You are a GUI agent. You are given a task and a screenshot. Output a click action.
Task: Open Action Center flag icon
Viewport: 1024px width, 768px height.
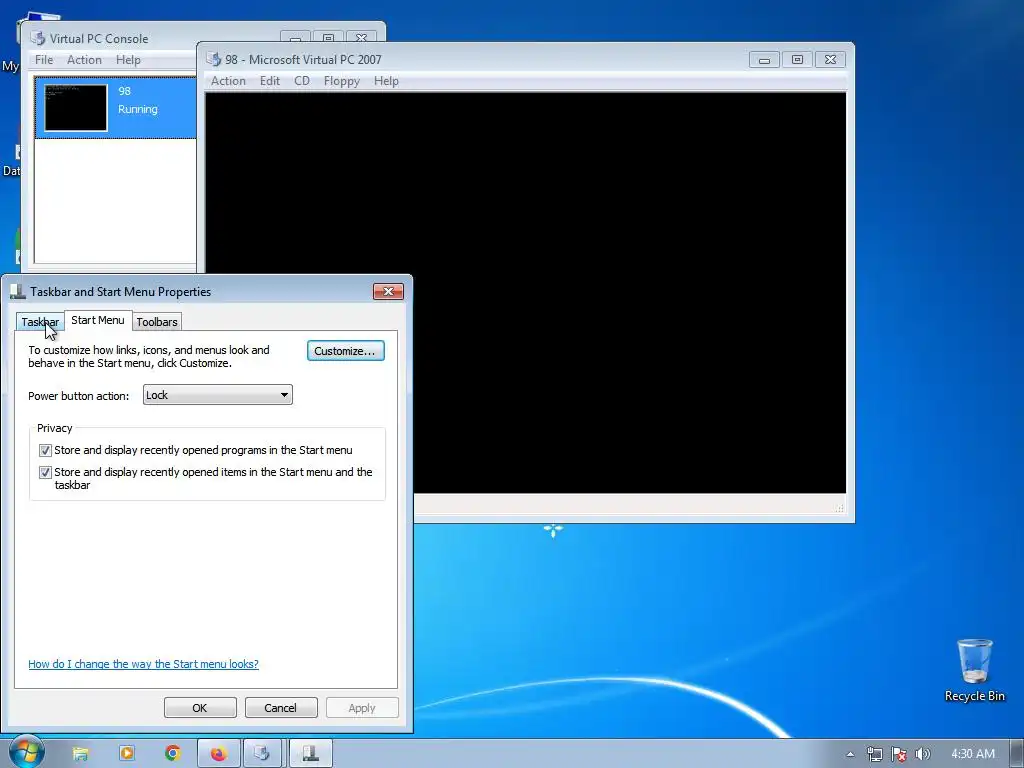[899, 754]
